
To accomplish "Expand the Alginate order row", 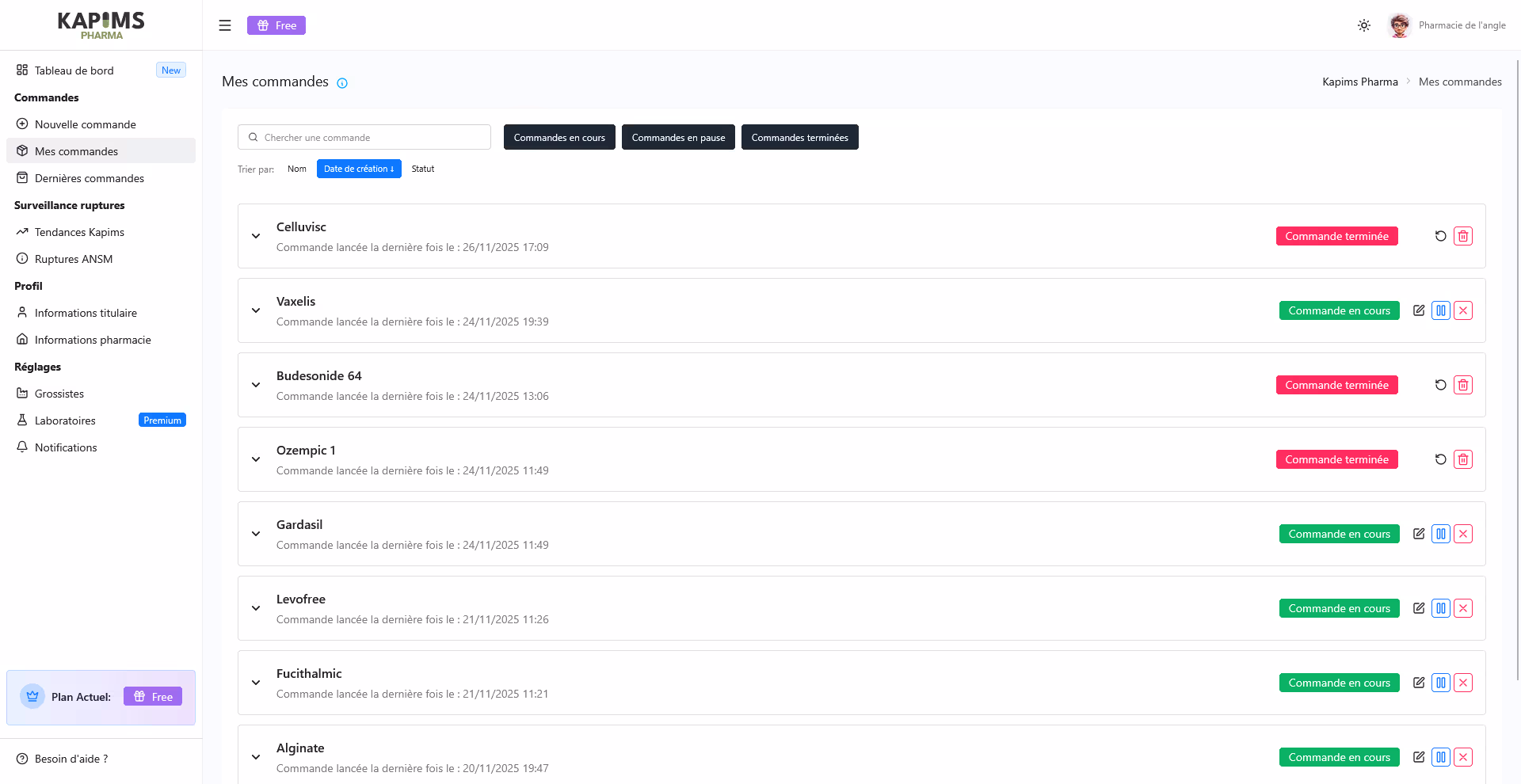I will click(x=255, y=757).
